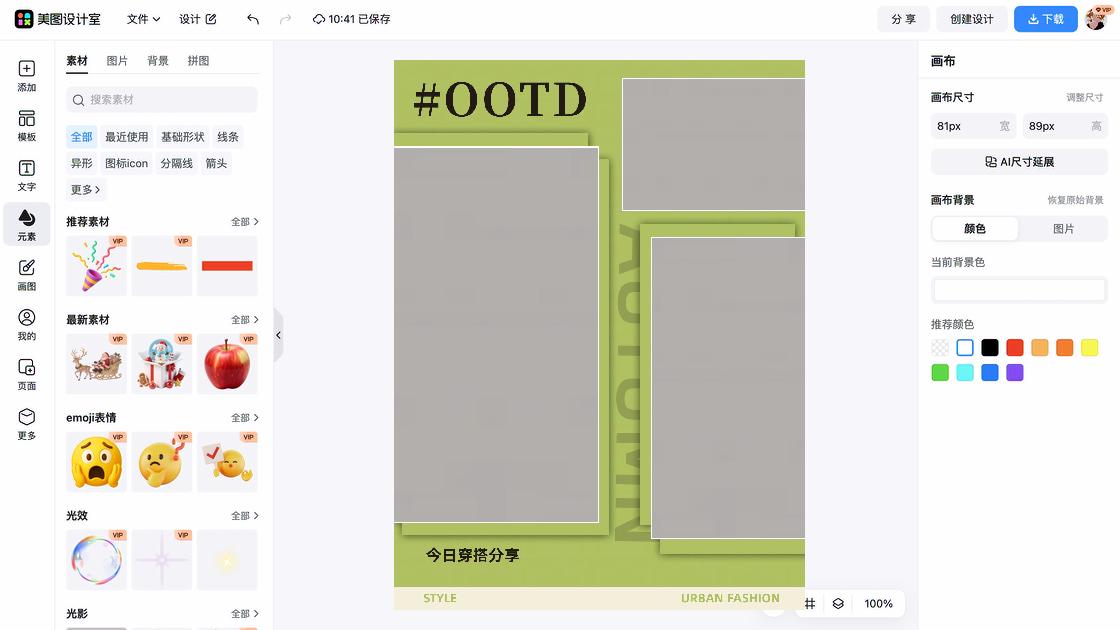The width and height of the screenshot is (1120, 630).
Task: Click the AI尺寸延展 button
Action: tap(1019, 162)
